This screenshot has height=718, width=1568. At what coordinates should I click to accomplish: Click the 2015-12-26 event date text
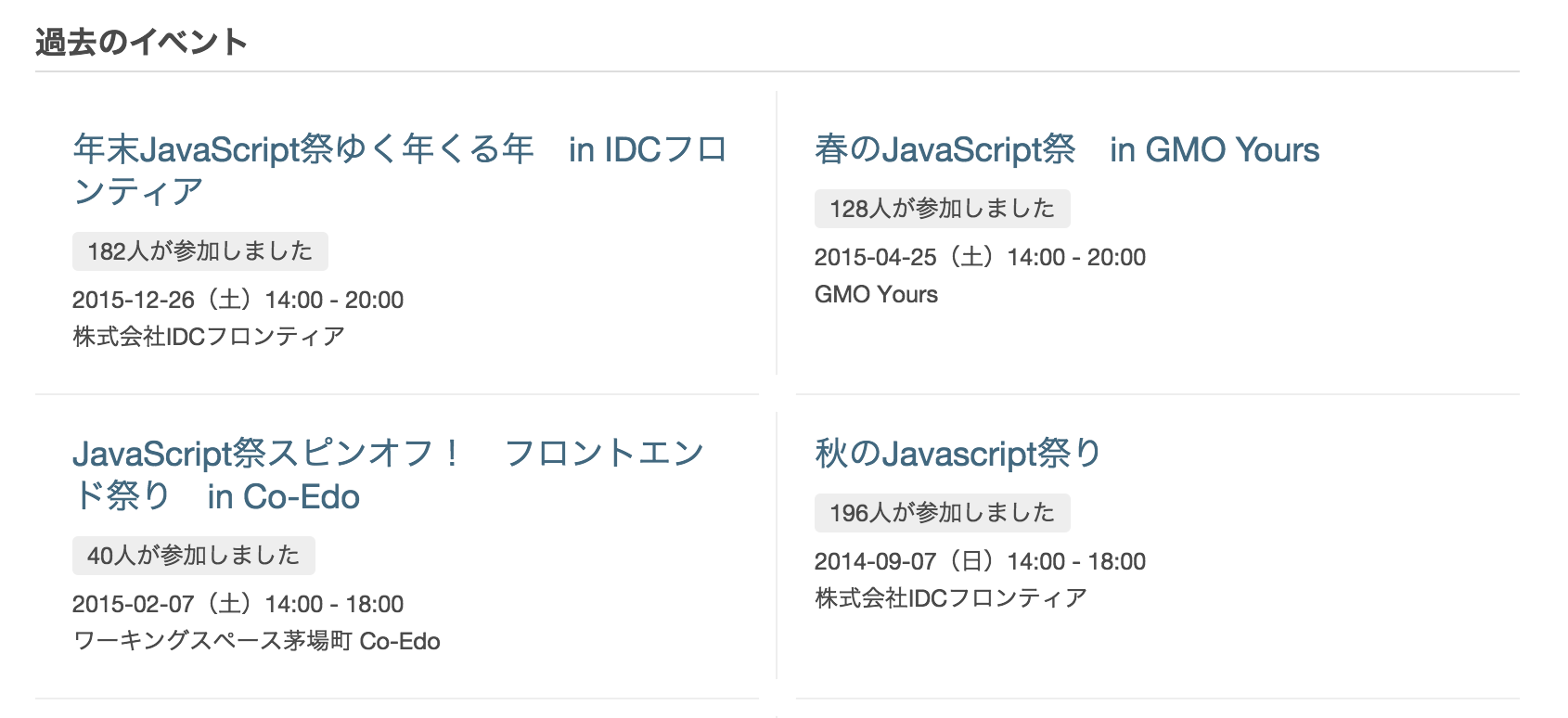[238, 300]
